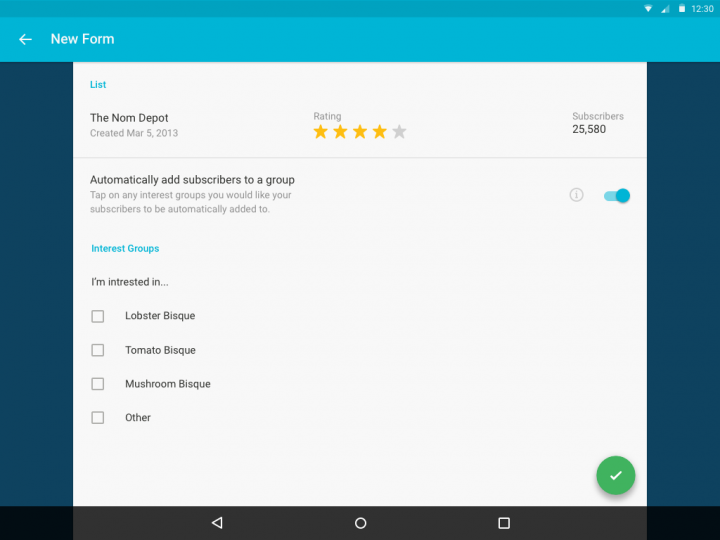Disable automatically add subscribers toggle

617,196
